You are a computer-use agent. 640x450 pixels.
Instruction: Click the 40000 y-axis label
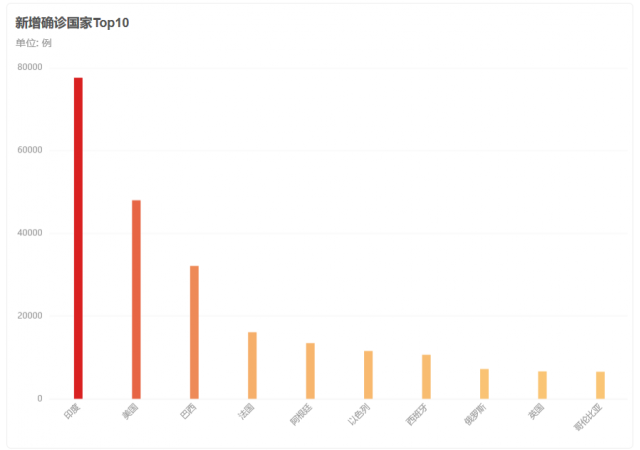[x=29, y=233]
